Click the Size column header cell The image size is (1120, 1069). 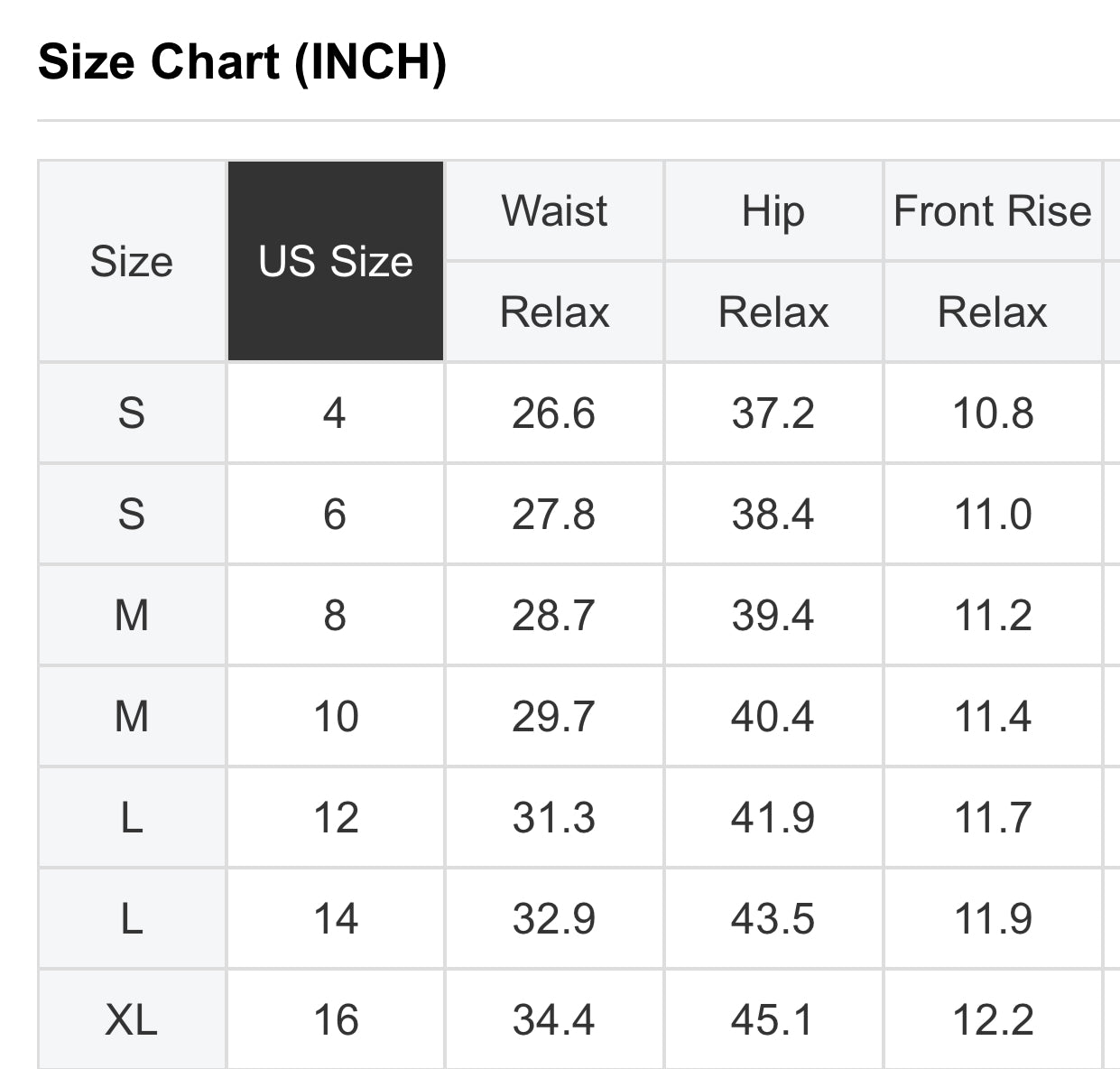coord(132,262)
